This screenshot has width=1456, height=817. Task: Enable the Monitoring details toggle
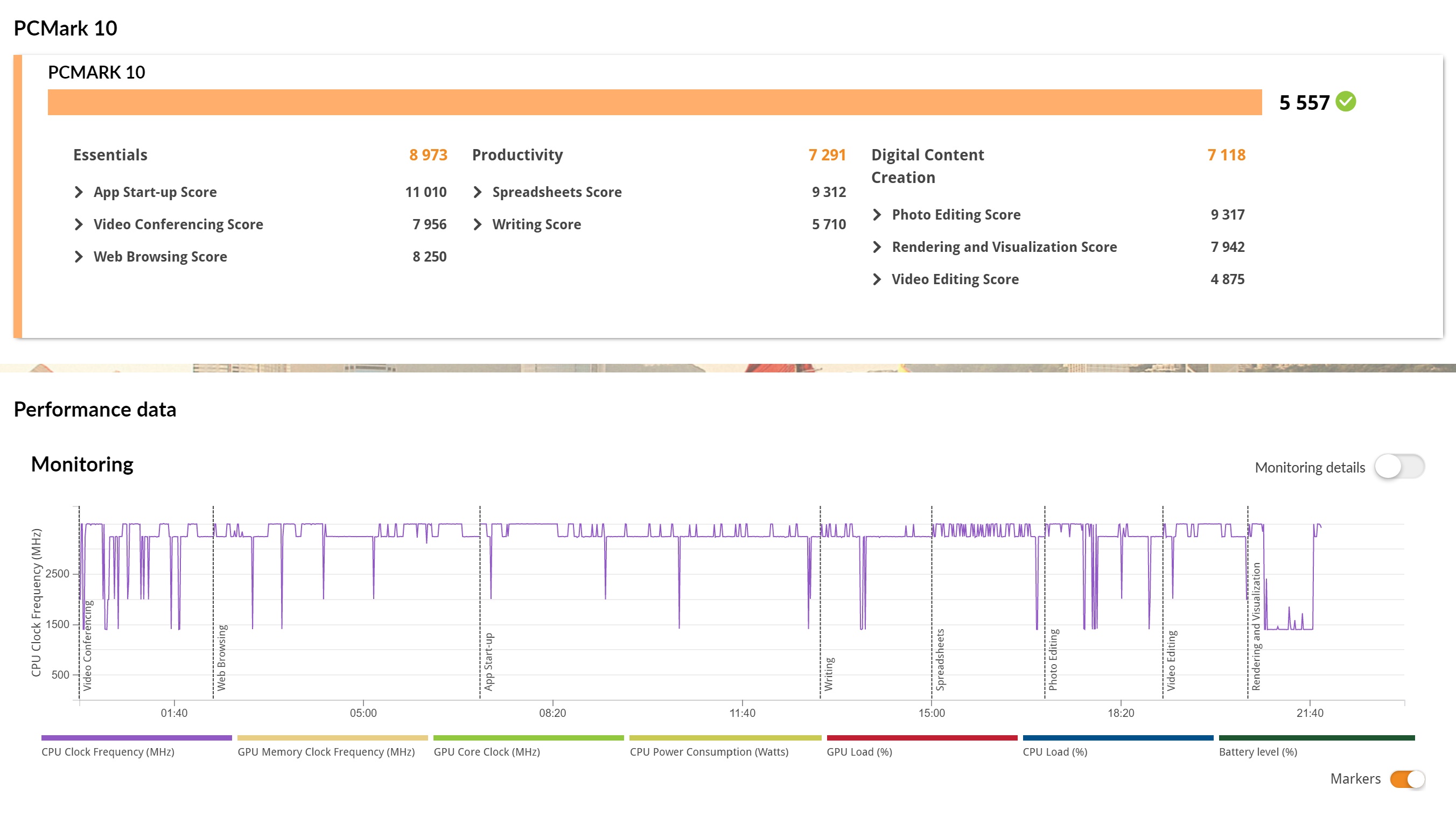1399,467
